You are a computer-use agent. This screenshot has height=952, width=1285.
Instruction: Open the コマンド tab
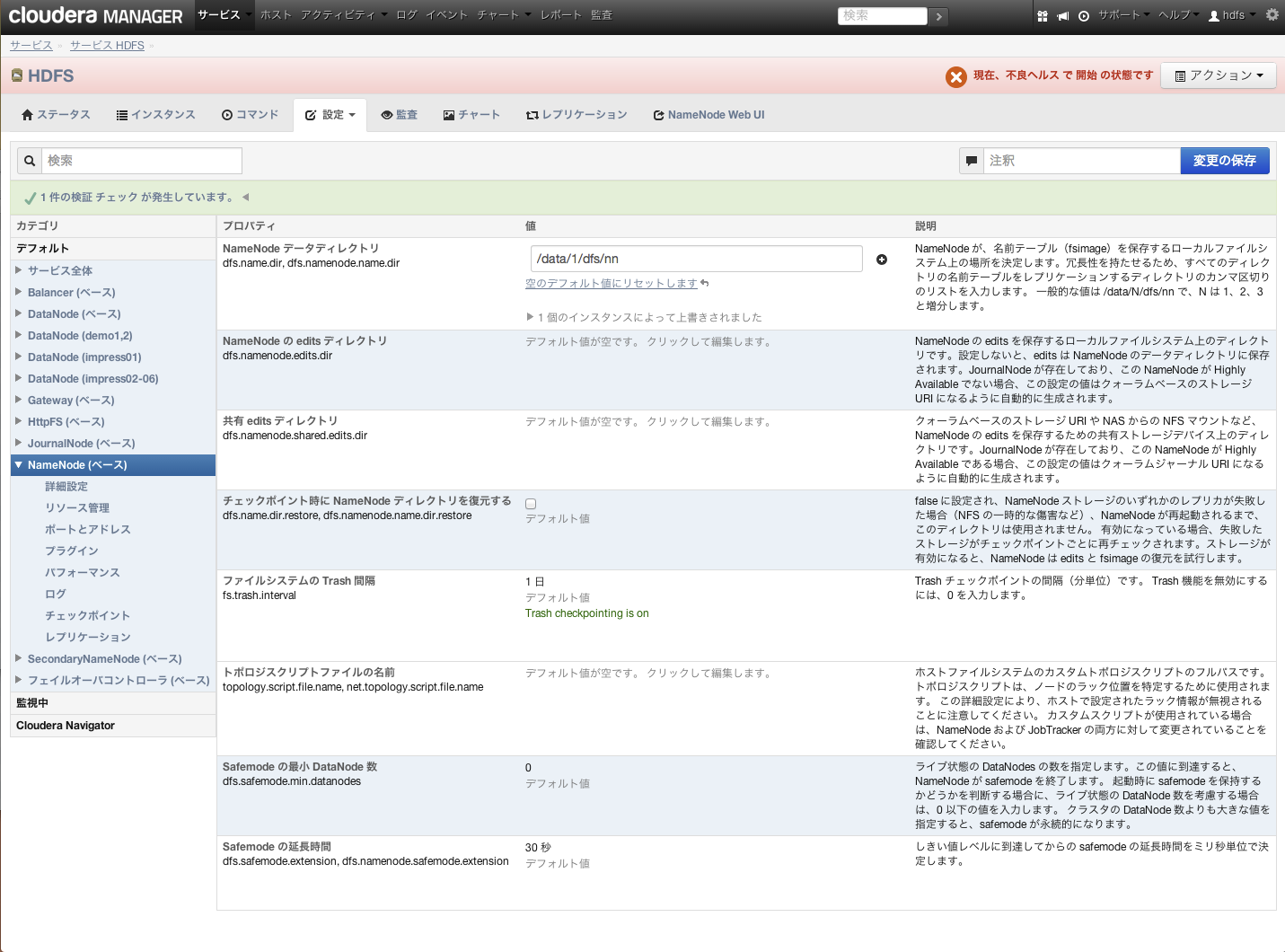pyautogui.click(x=250, y=115)
